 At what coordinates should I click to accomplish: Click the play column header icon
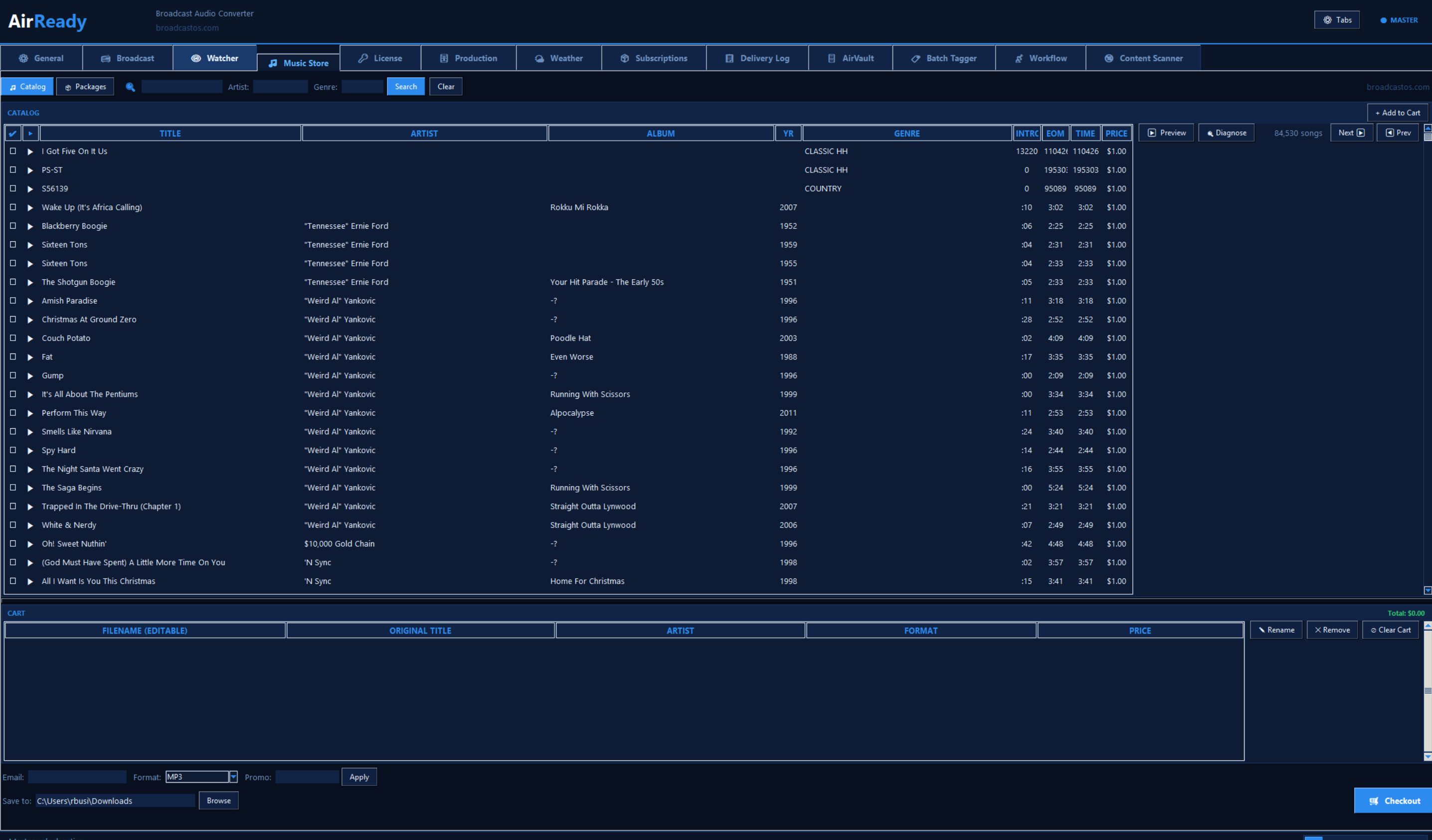[x=31, y=134]
